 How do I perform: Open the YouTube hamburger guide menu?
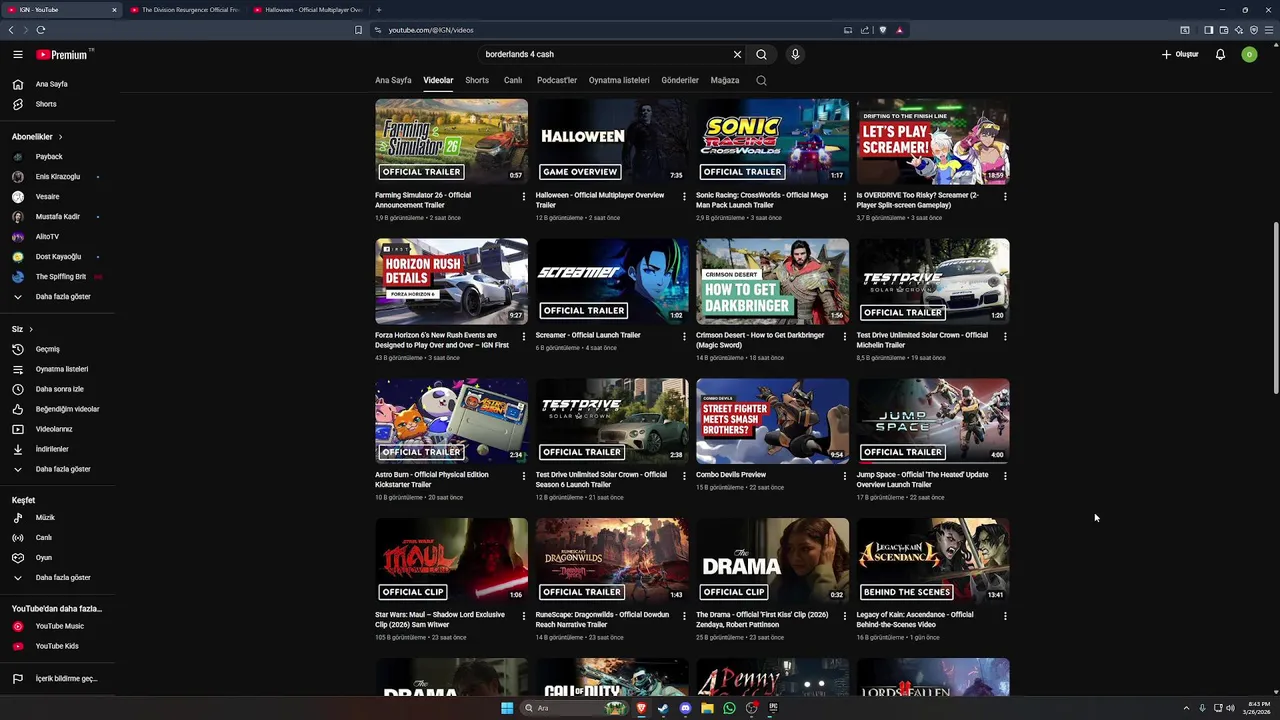click(x=17, y=55)
